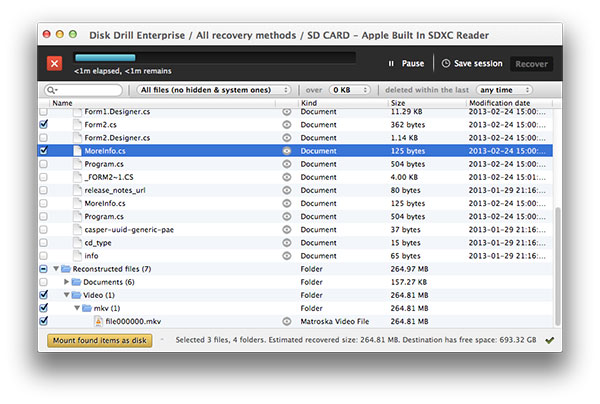Sort by Kind column header
Image resolution: width=600 pixels, height=404 pixels.
[343, 103]
